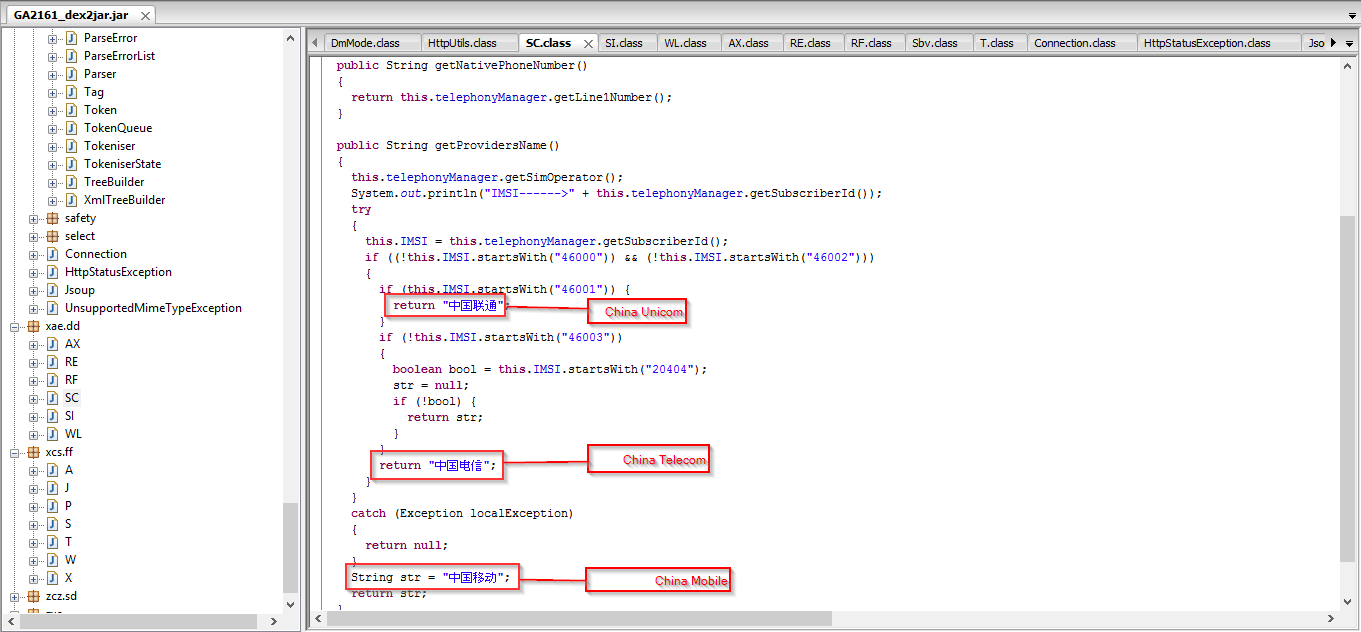This screenshot has width=1361, height=632.
Task: Switch to the HttpUtils.class tab
Action: [461, 43]
